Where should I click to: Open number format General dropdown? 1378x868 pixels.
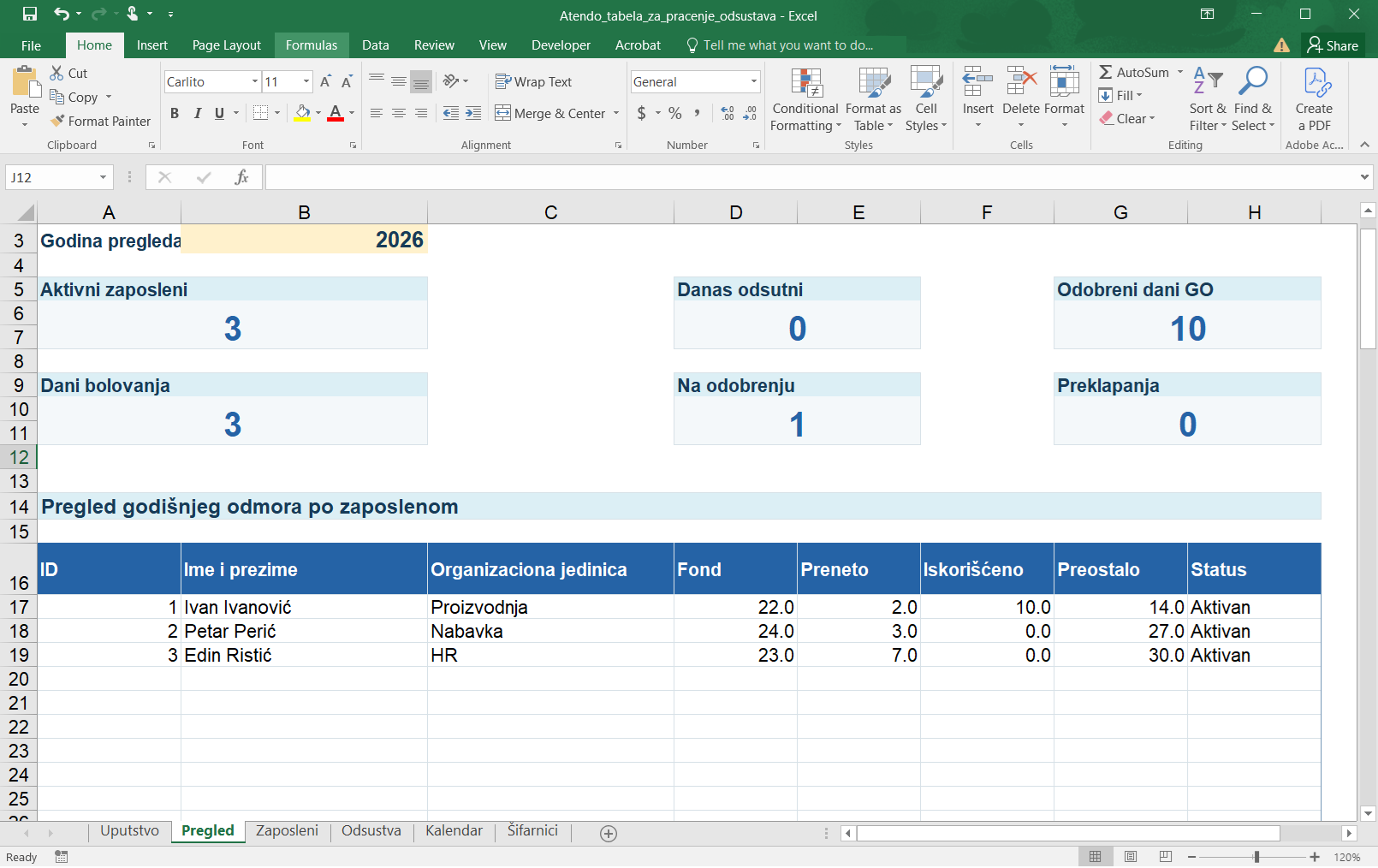754,82
